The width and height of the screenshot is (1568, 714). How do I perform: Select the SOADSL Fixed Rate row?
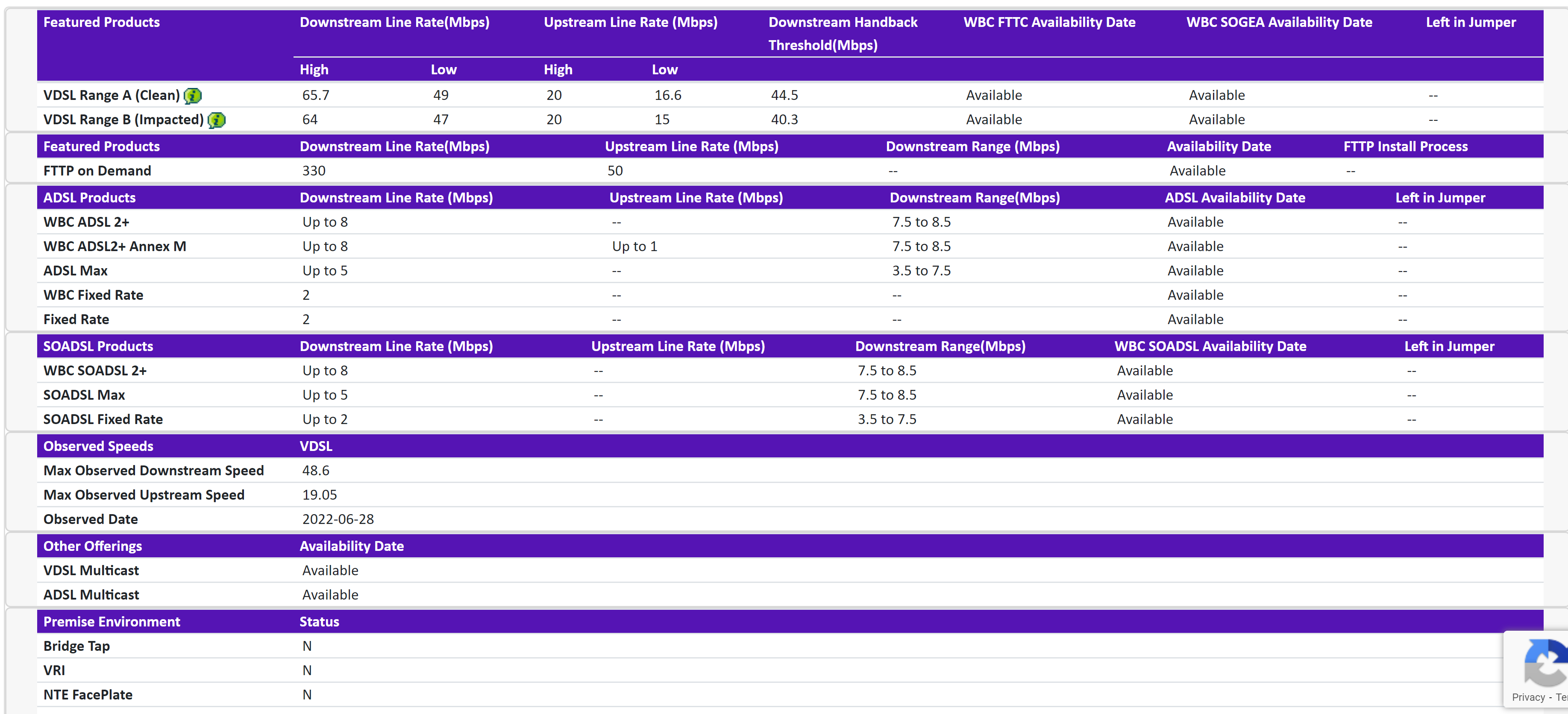pos(103,419)
